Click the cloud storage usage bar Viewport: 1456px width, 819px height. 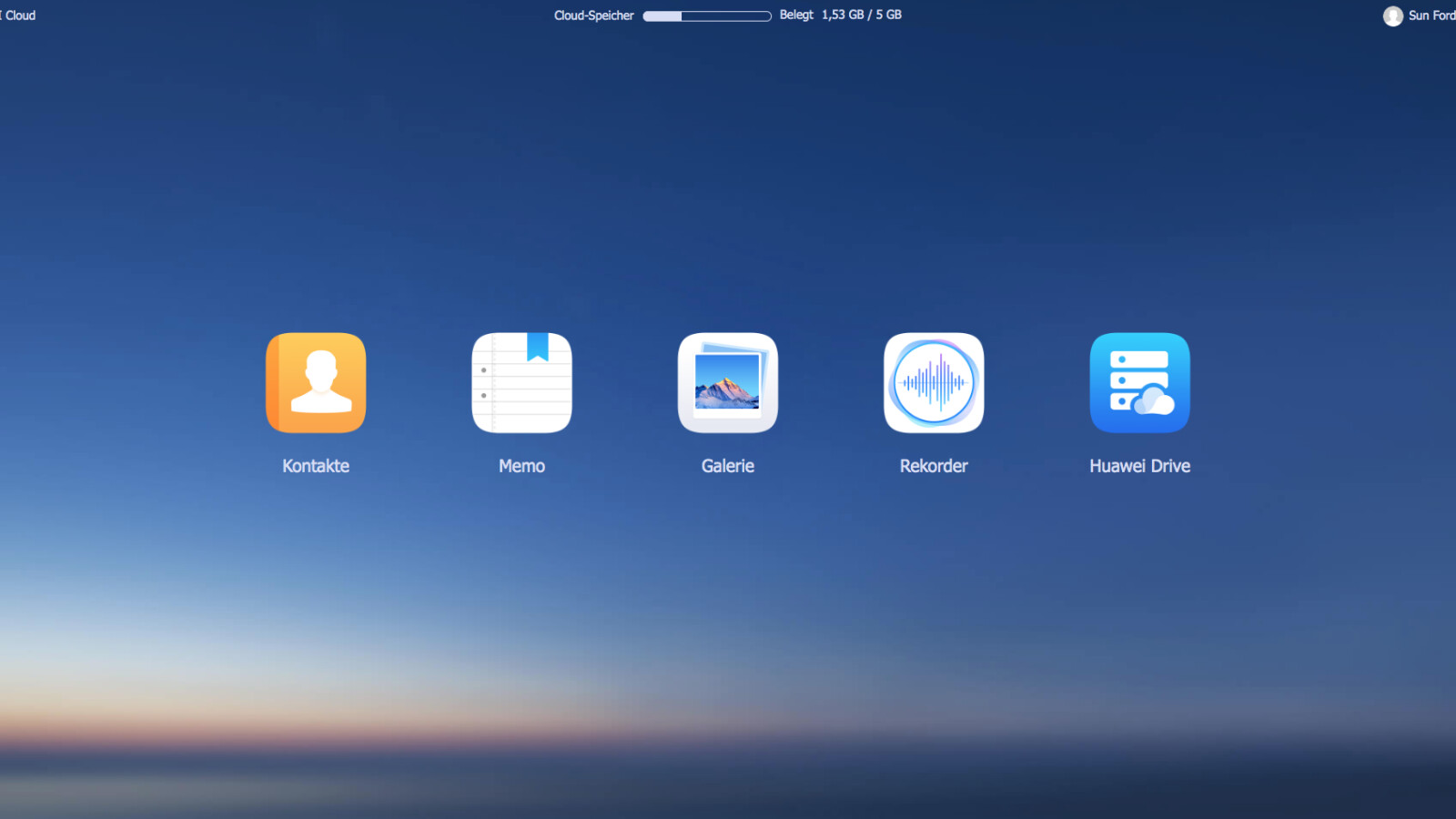(x=707, y=15)
